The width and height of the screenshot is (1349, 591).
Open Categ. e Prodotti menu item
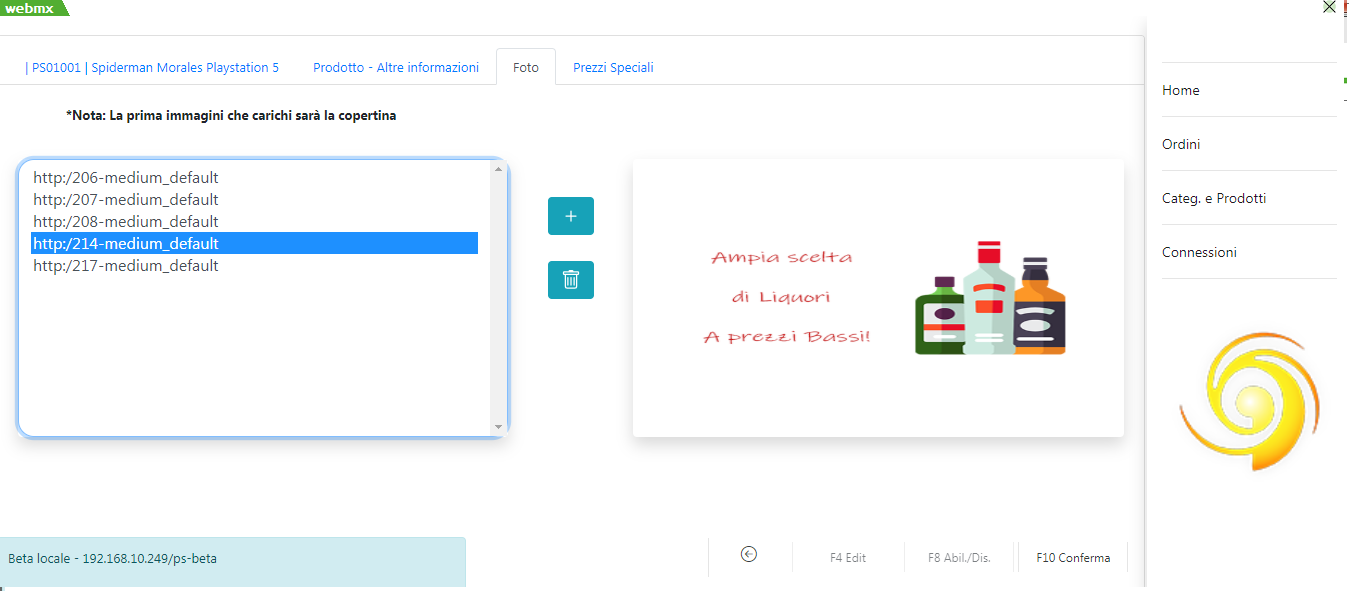(x=1214, y=198)
